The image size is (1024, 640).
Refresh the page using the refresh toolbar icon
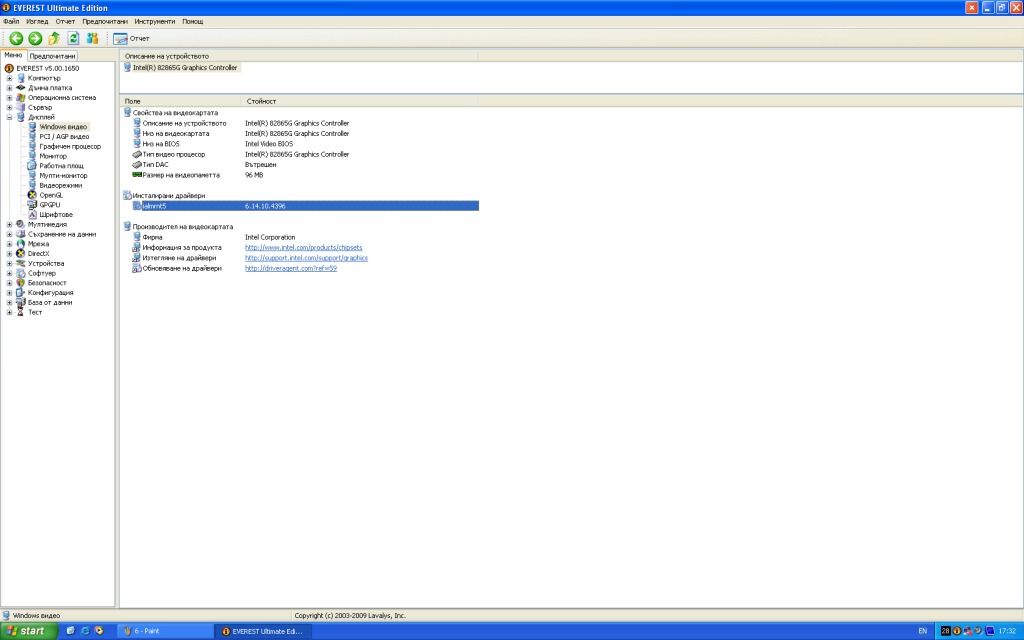pyautogui.click(x=73, y=39)
